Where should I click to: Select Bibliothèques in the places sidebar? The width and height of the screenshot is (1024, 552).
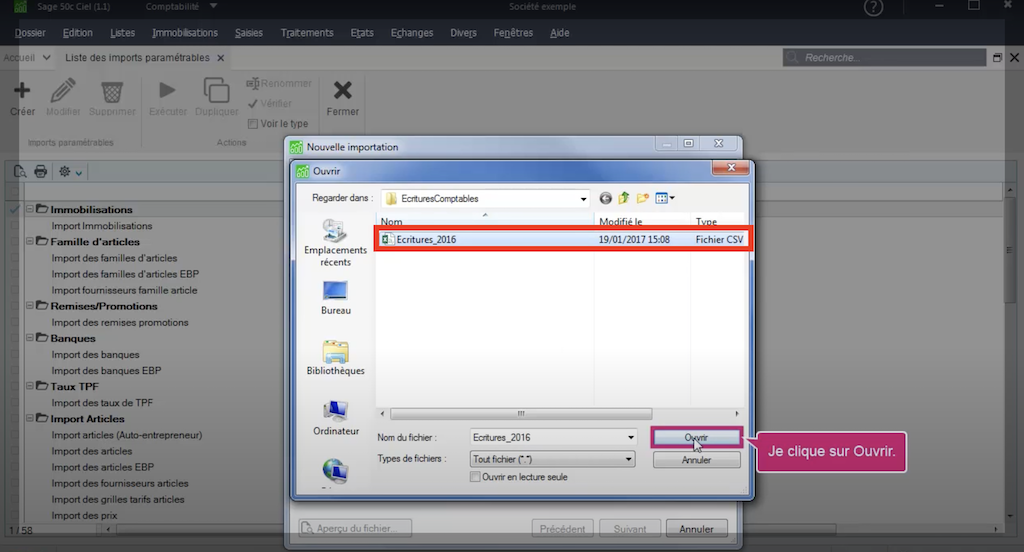point(335,357)
